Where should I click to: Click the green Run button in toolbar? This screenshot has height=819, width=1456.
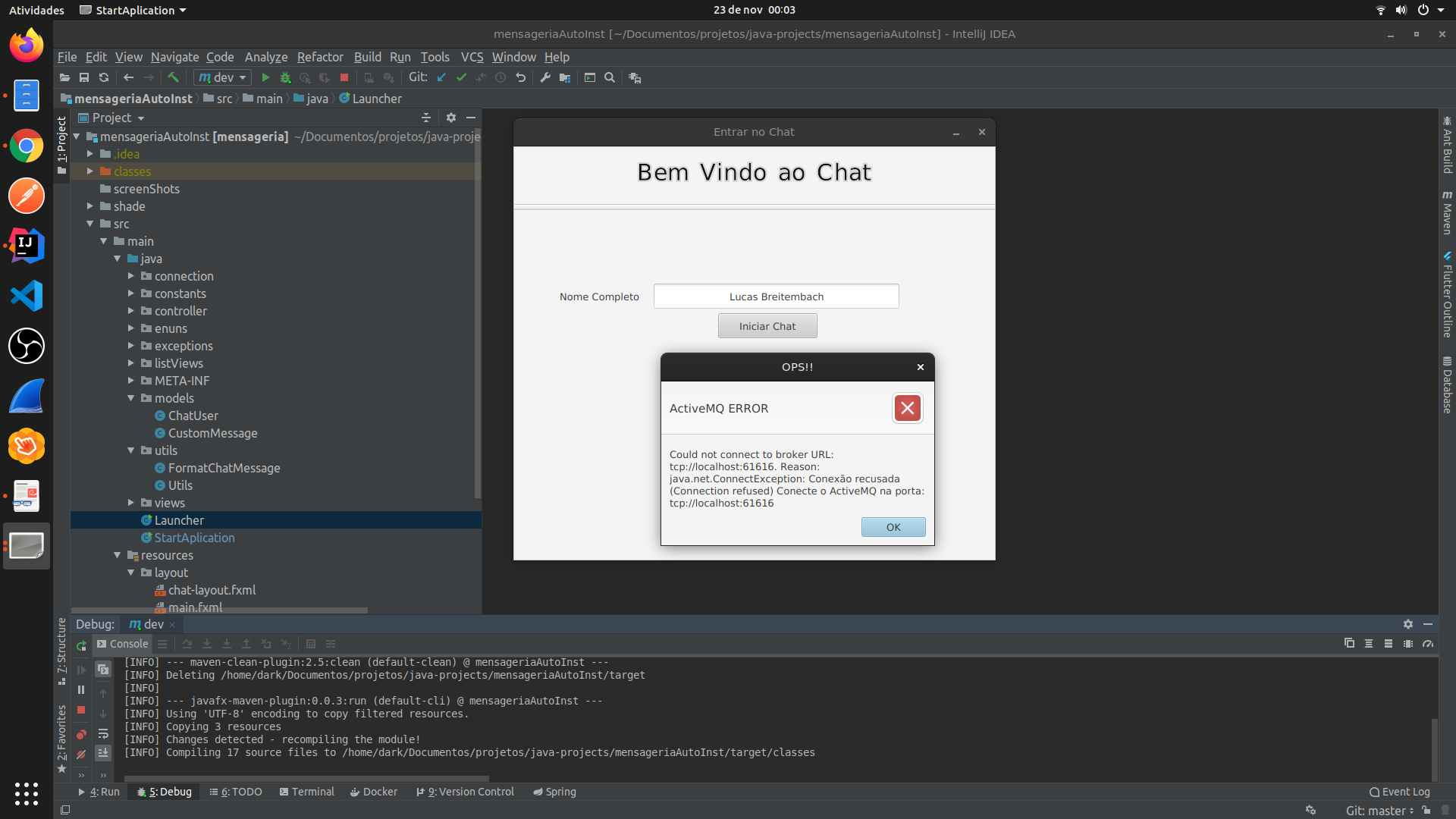pyautogui.click(x=265, y=77)
